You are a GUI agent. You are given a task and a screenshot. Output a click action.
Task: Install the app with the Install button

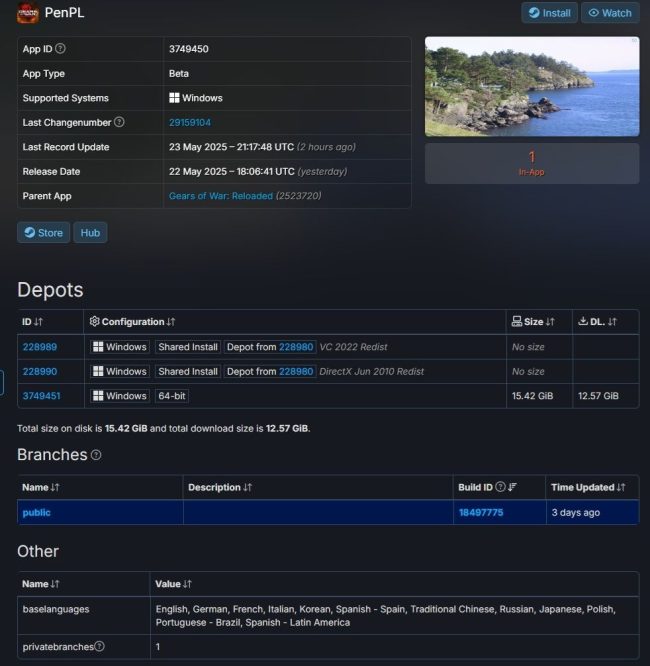[549, 13]
